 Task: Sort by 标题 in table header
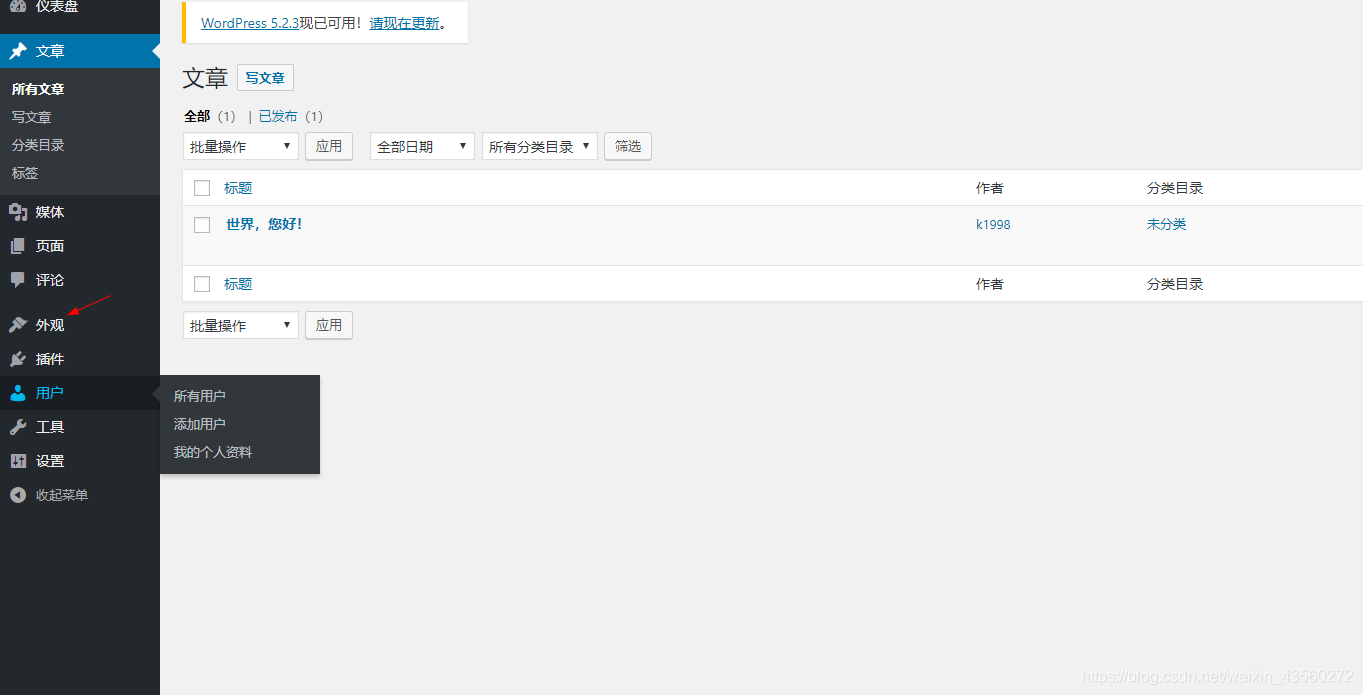[238, 188]
